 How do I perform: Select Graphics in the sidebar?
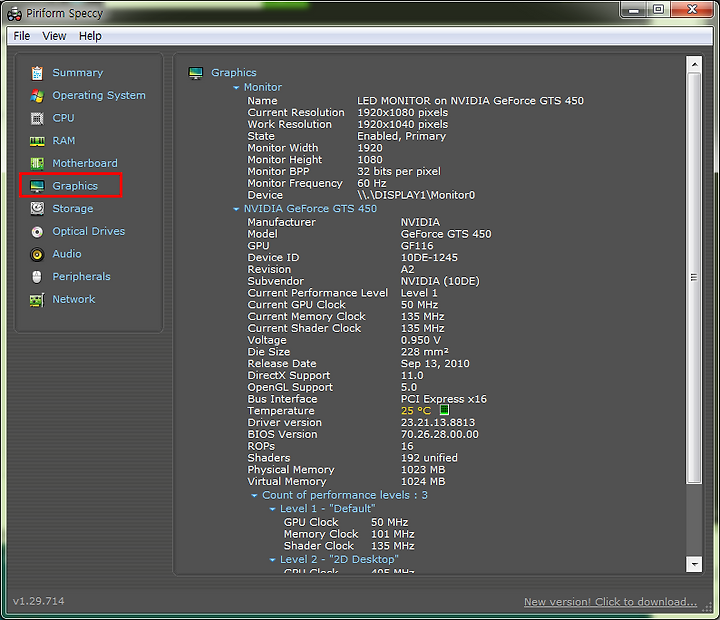(x=75, y=186)
